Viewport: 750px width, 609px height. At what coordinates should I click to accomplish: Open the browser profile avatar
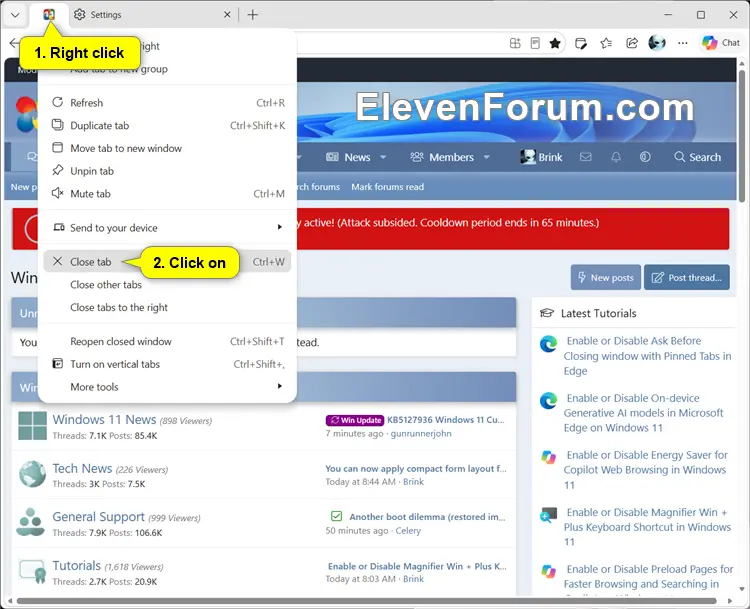[x=657, y=43]
